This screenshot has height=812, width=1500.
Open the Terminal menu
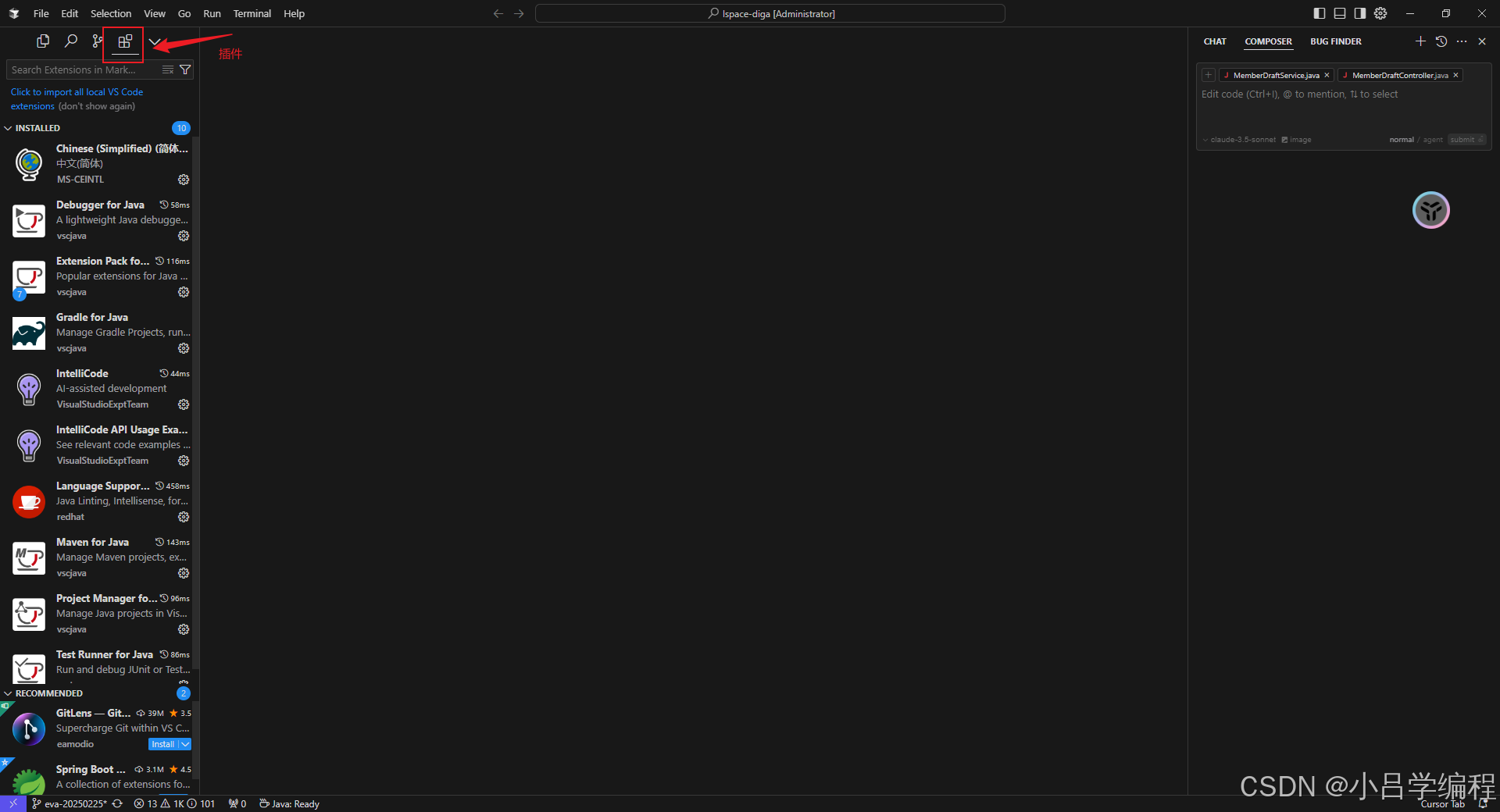[252, 13]
